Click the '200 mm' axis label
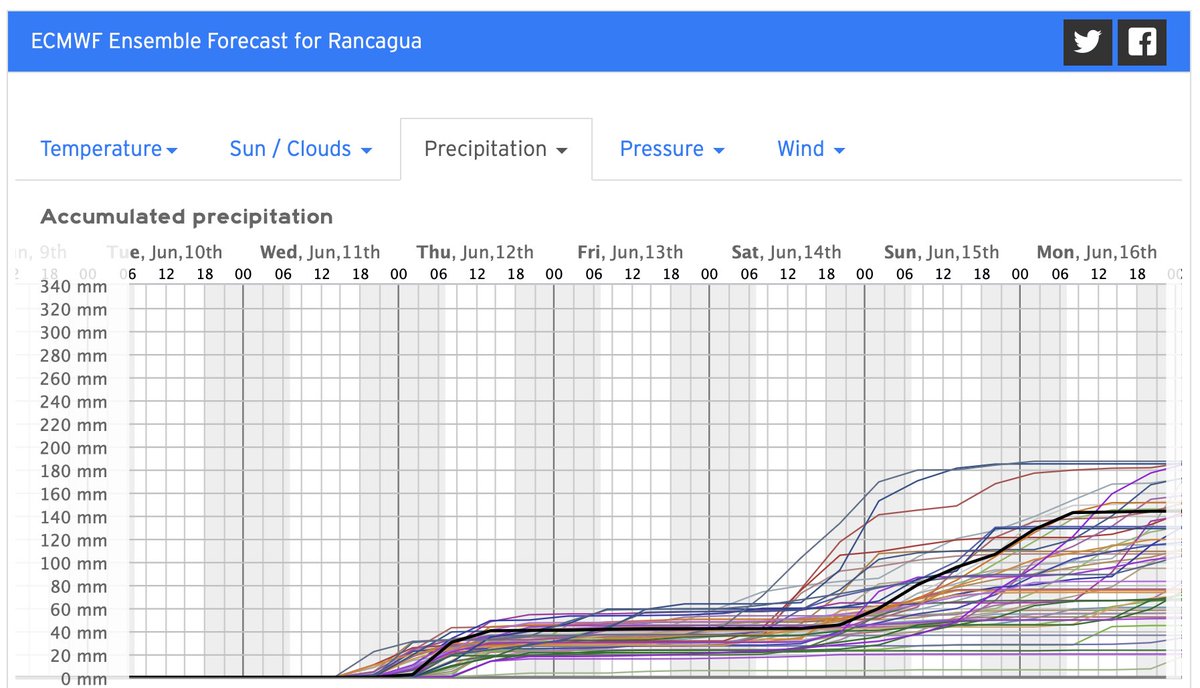This screenshot has height=688, width=1200. tap(73, 448)
